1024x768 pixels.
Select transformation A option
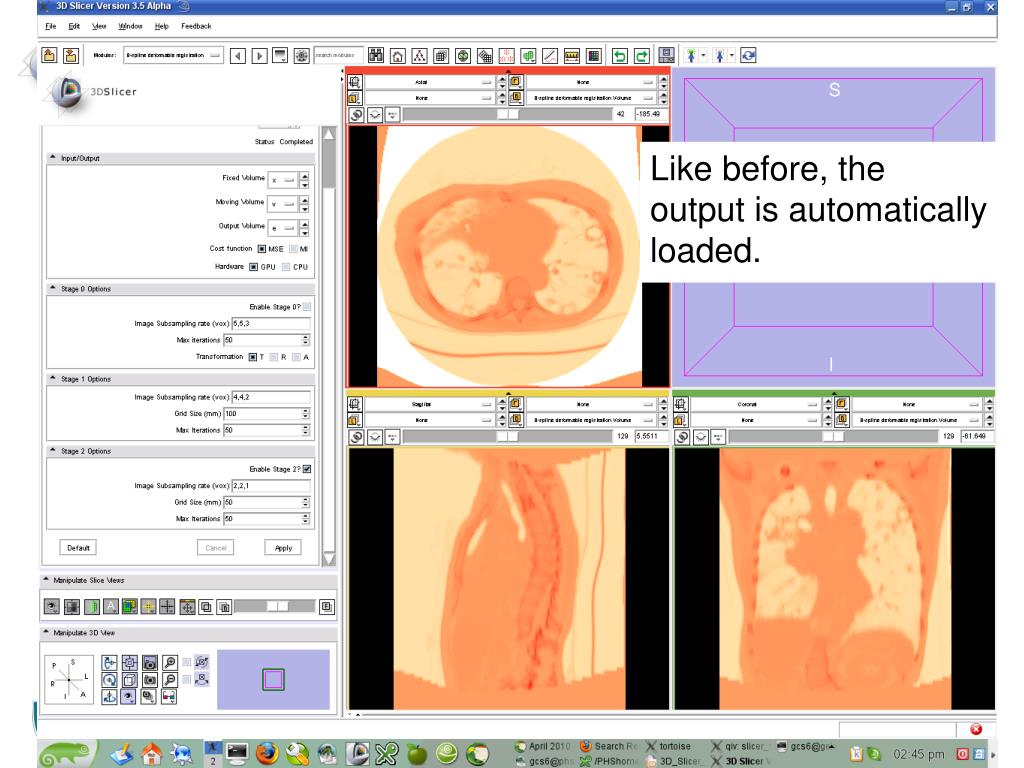click(296, 357)
